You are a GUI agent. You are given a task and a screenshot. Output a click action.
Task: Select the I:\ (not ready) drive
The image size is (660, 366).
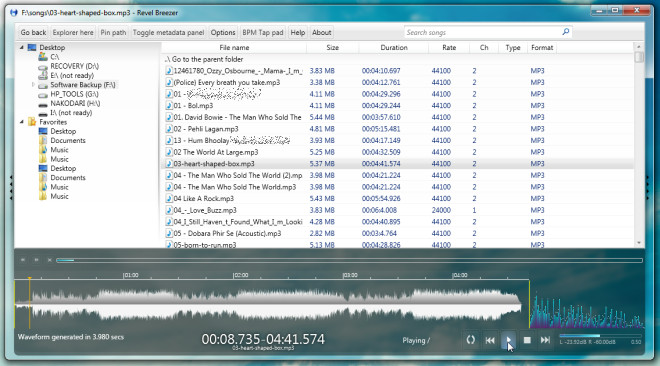(71, 112)
